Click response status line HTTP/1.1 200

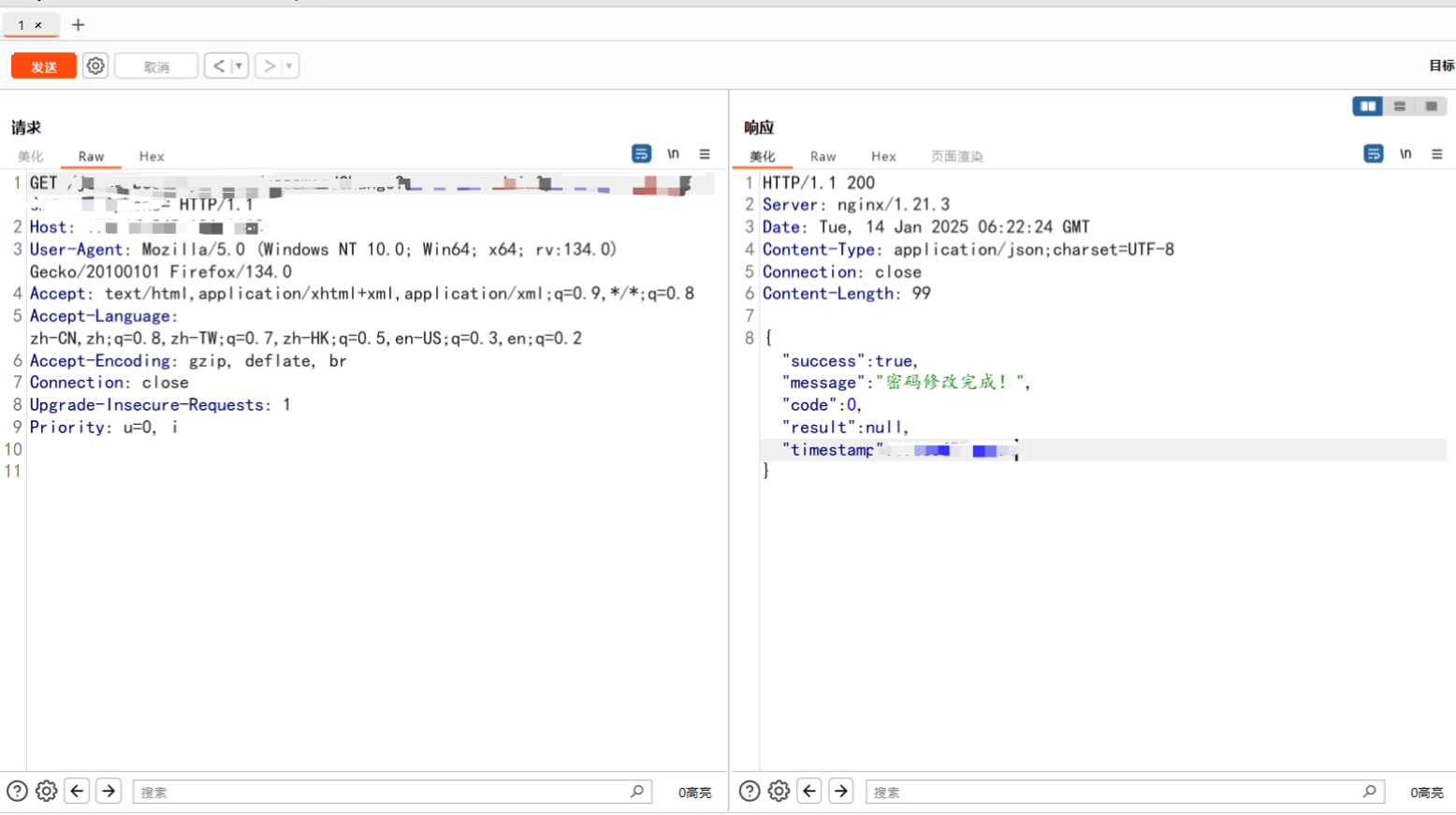point(819,182)
